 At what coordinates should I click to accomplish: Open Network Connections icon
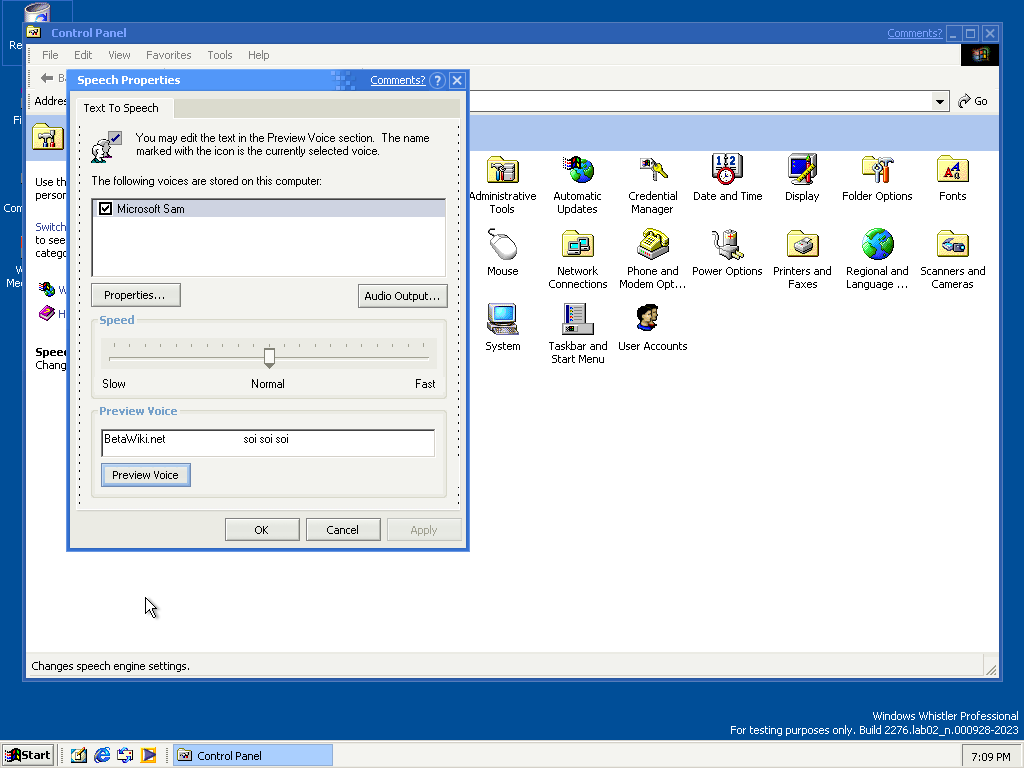(x=577, y=245)
